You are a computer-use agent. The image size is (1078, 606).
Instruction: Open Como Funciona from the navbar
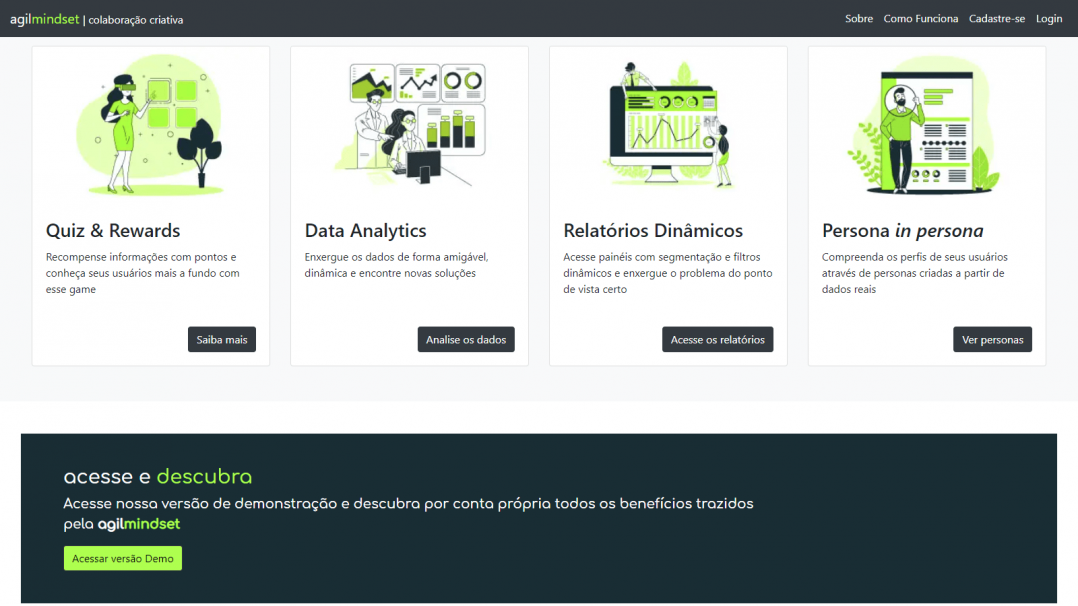pos(920,18)
